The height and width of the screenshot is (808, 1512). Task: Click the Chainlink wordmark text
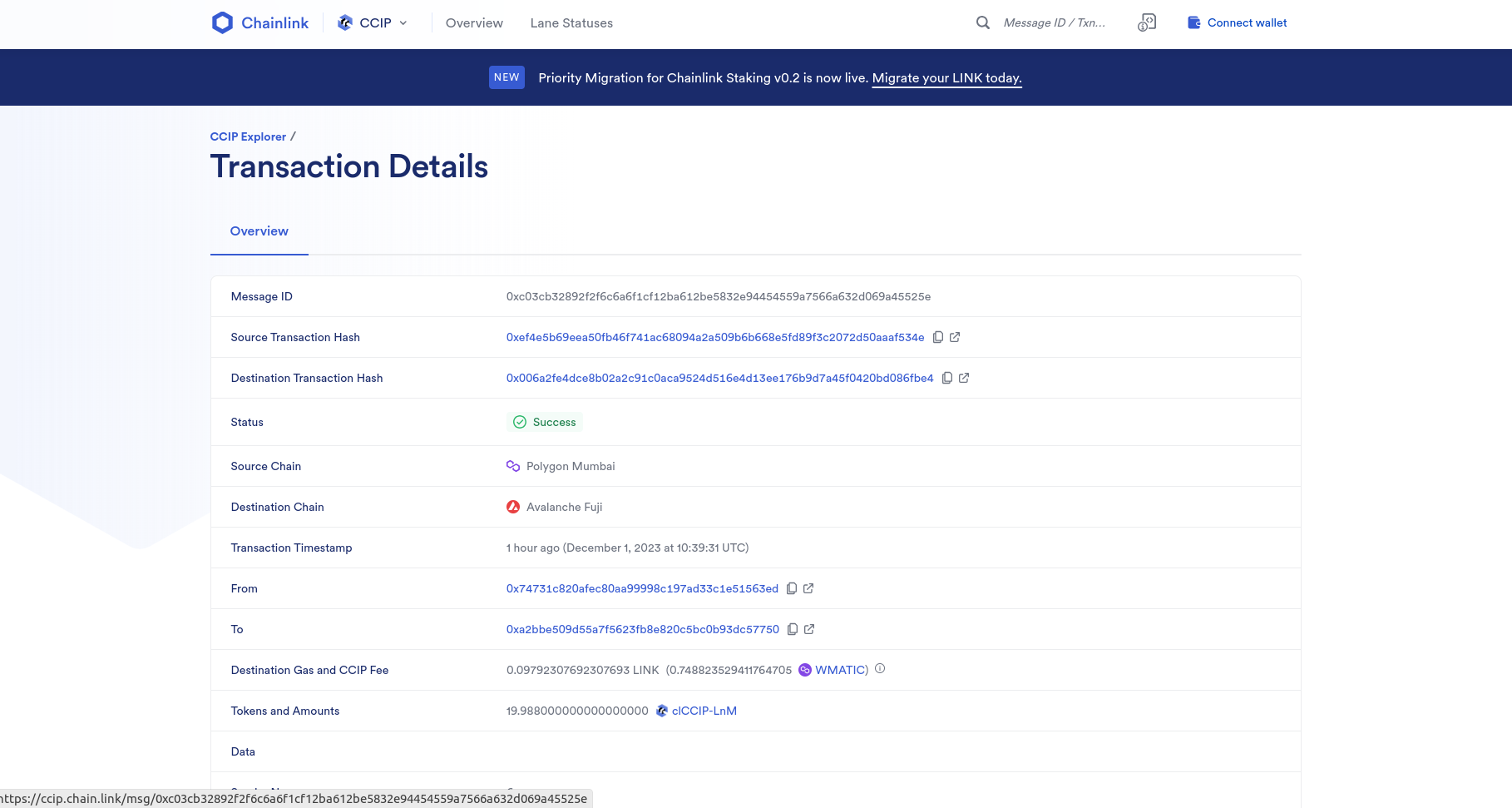(275, 23)
